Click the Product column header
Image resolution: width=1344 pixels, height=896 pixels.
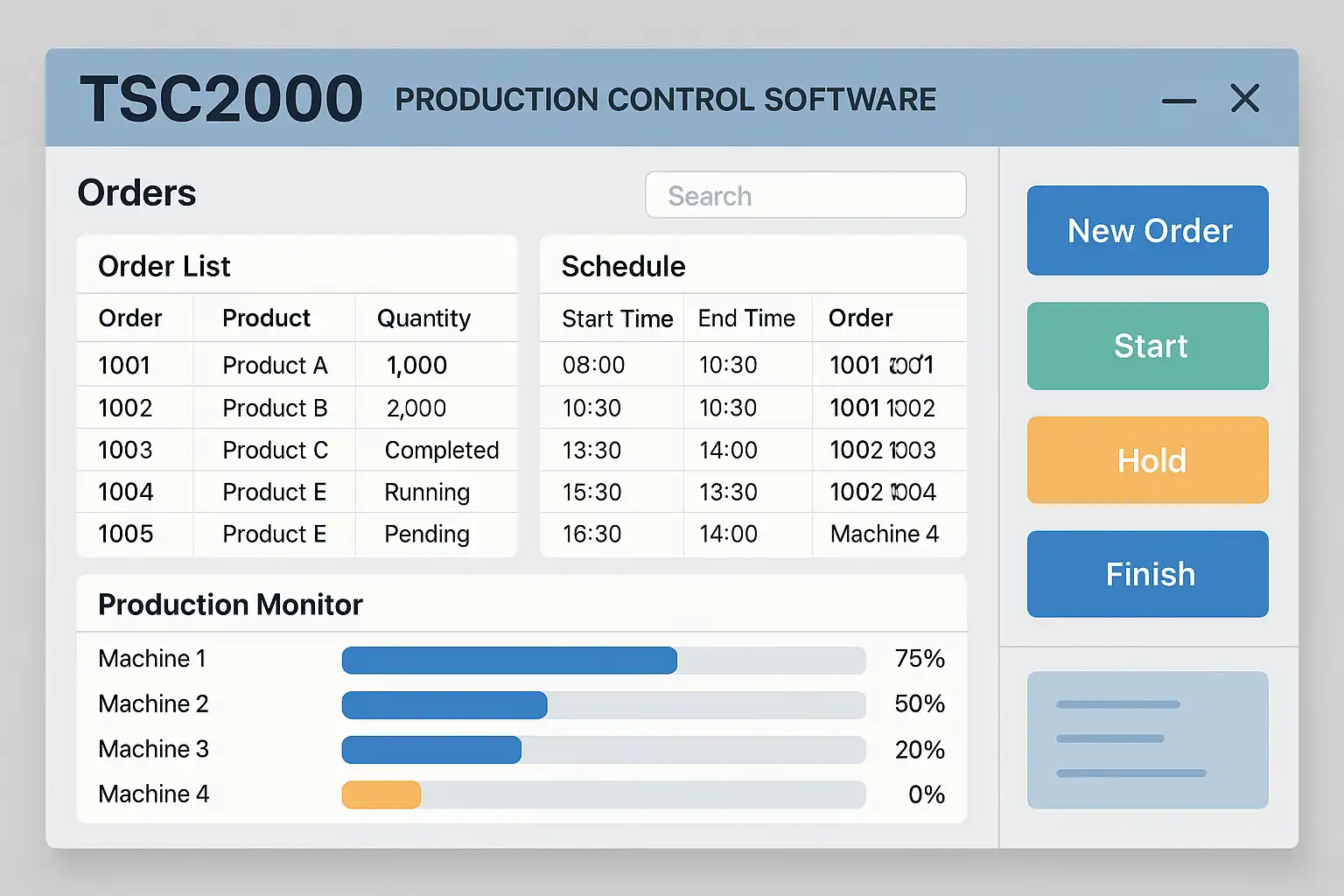pyautogui.click(x=266, y=318)
